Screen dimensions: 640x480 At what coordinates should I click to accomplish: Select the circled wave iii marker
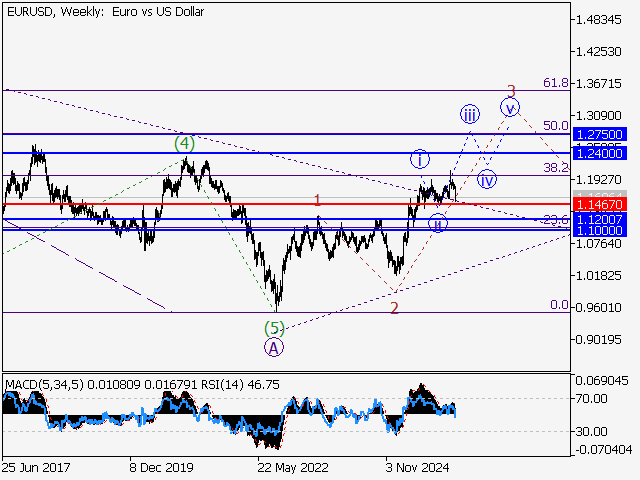coord(470,113)
